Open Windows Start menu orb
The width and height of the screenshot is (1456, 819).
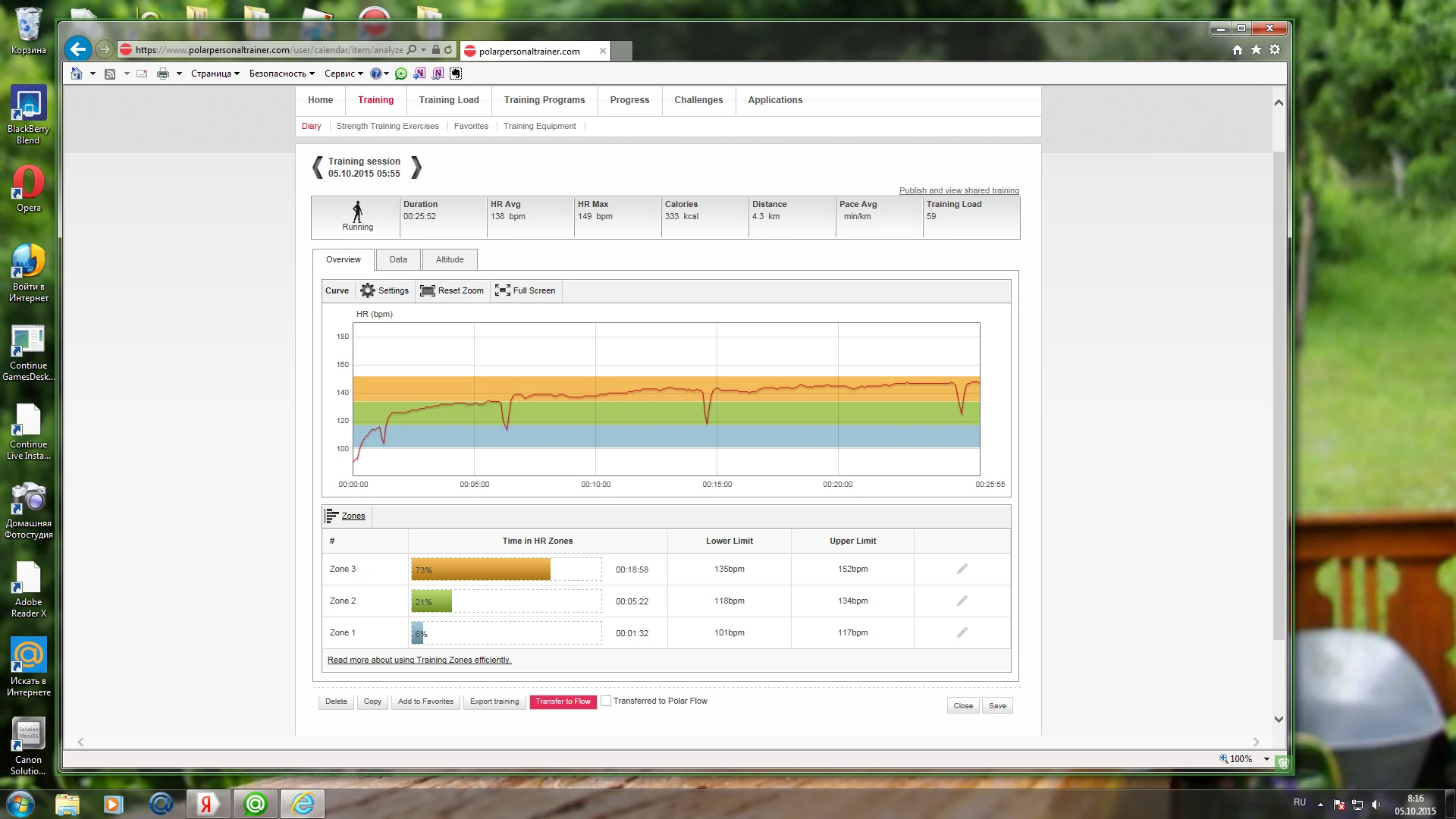coord(20,803)
